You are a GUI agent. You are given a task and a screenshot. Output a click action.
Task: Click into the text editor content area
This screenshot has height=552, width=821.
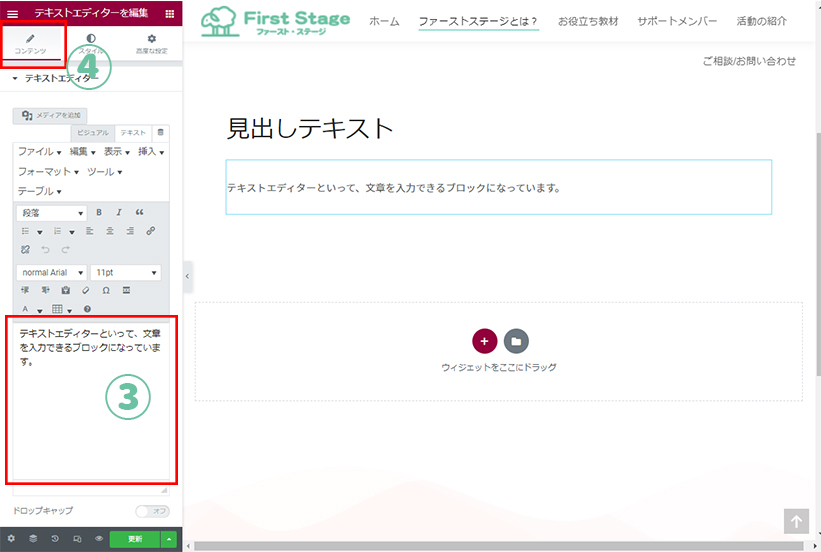(x=90, y=420)
